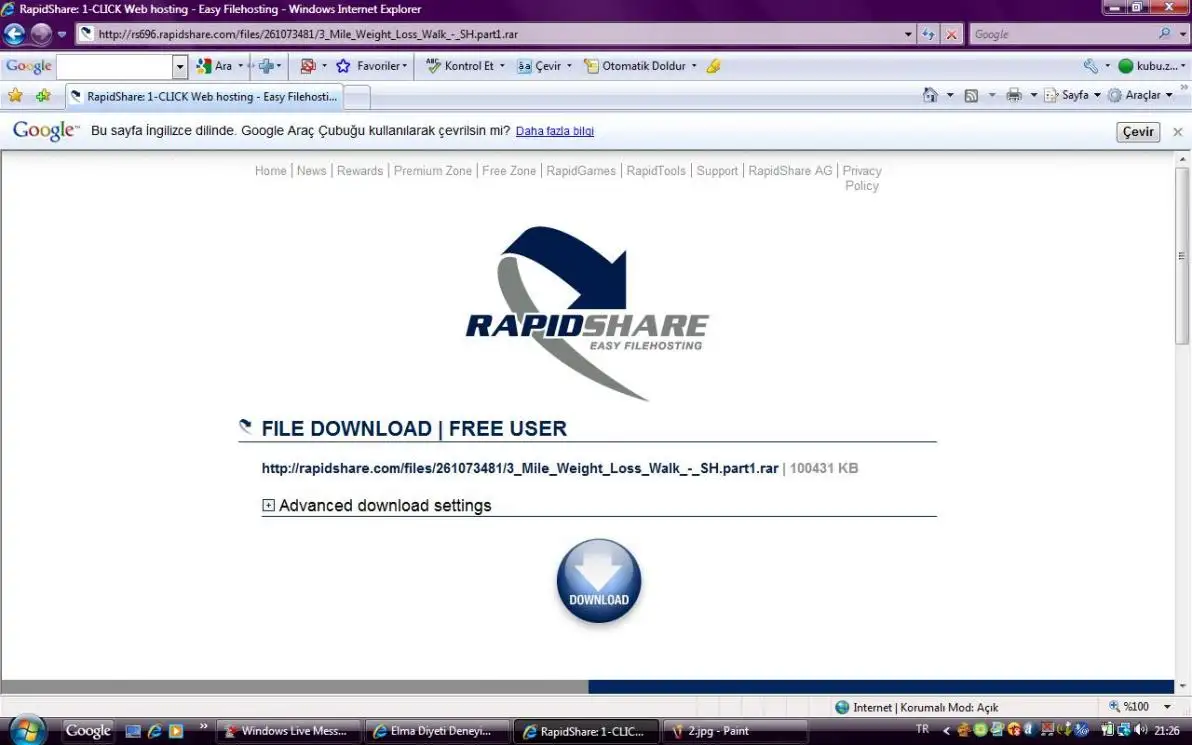Click the Refresh icon beside the address bar
Image resolution: width=1192 pixels, height=745 pixels.
(928, 34)
